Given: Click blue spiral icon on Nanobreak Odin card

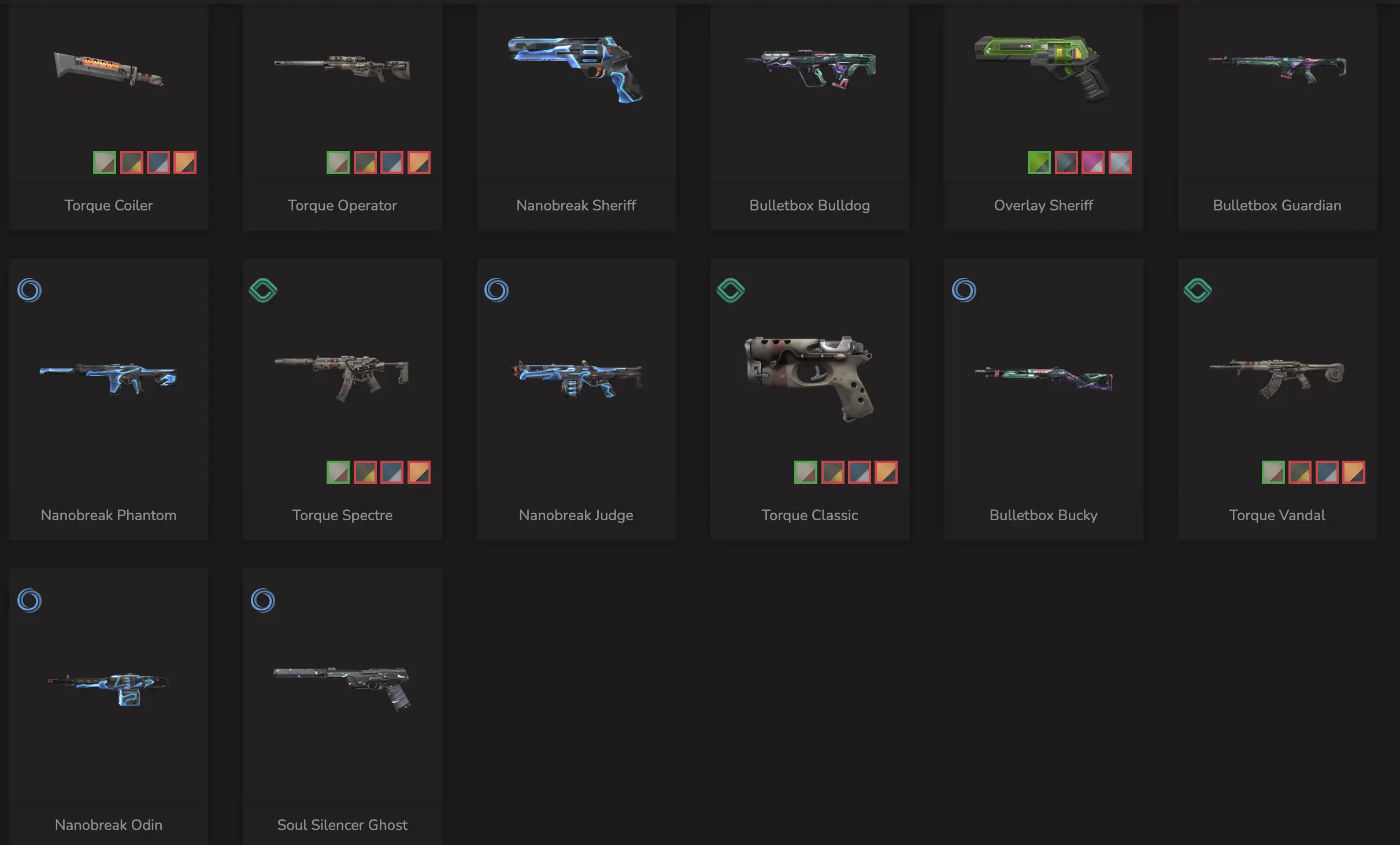Looking at the screenshot, I should tap(29, 601).
